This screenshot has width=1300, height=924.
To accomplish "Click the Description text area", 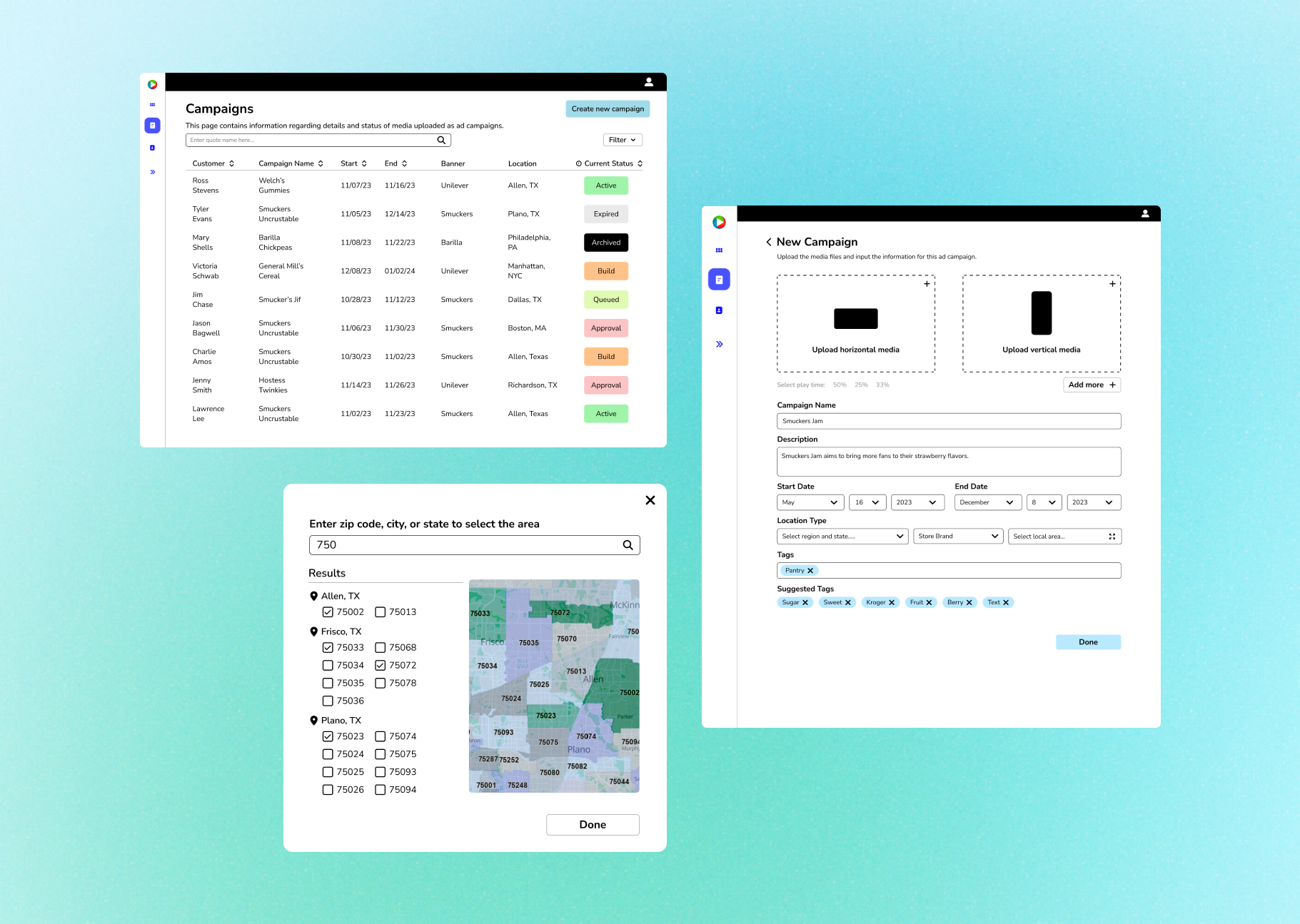I will [949, 462].
